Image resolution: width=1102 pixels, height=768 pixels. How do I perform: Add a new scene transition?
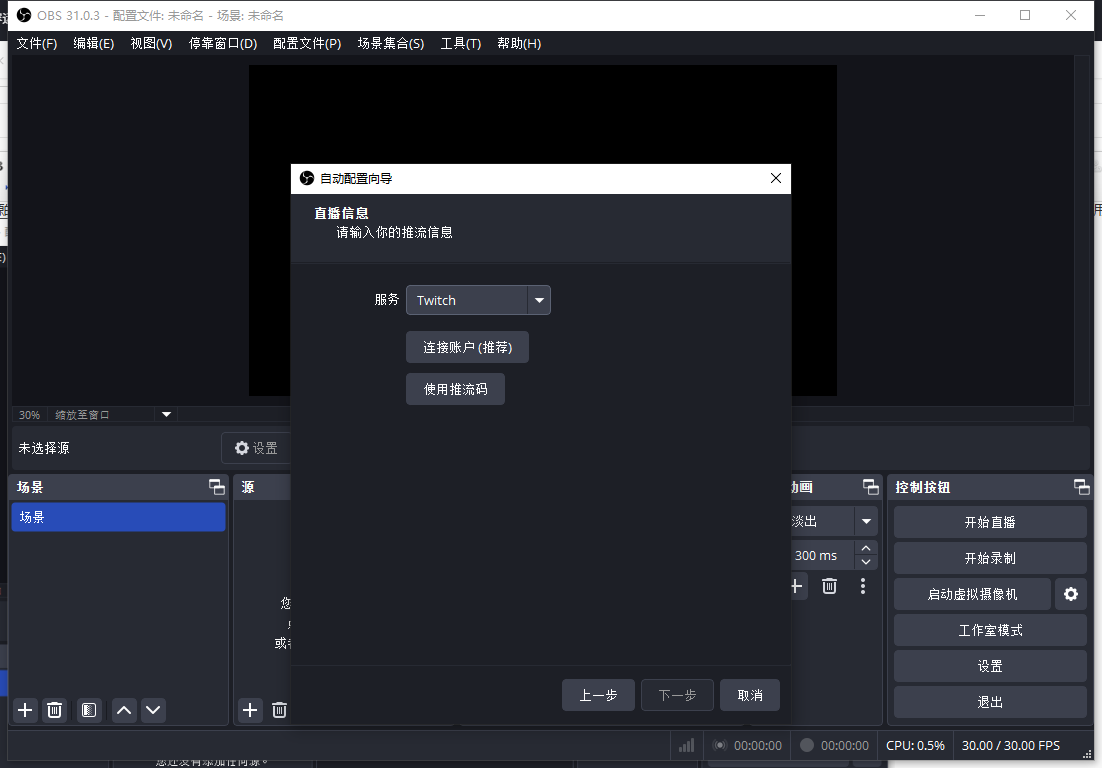[x=796, y=586]
